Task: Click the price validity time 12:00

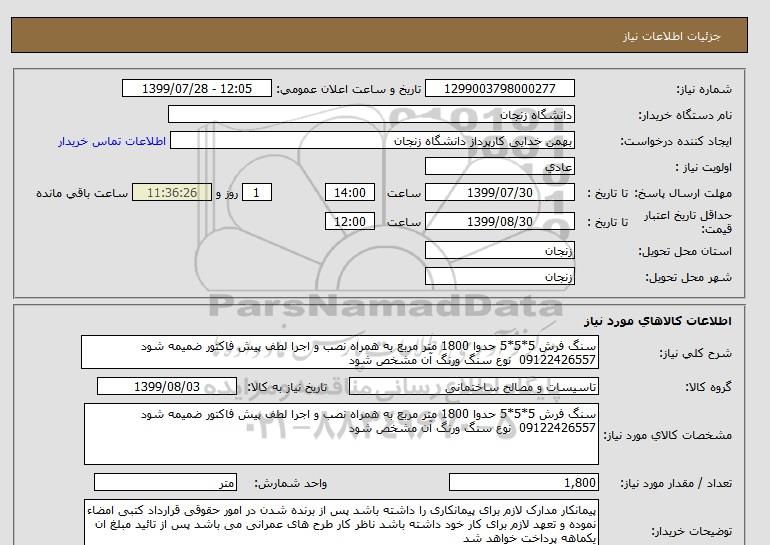Action: [x=350, y=221]
